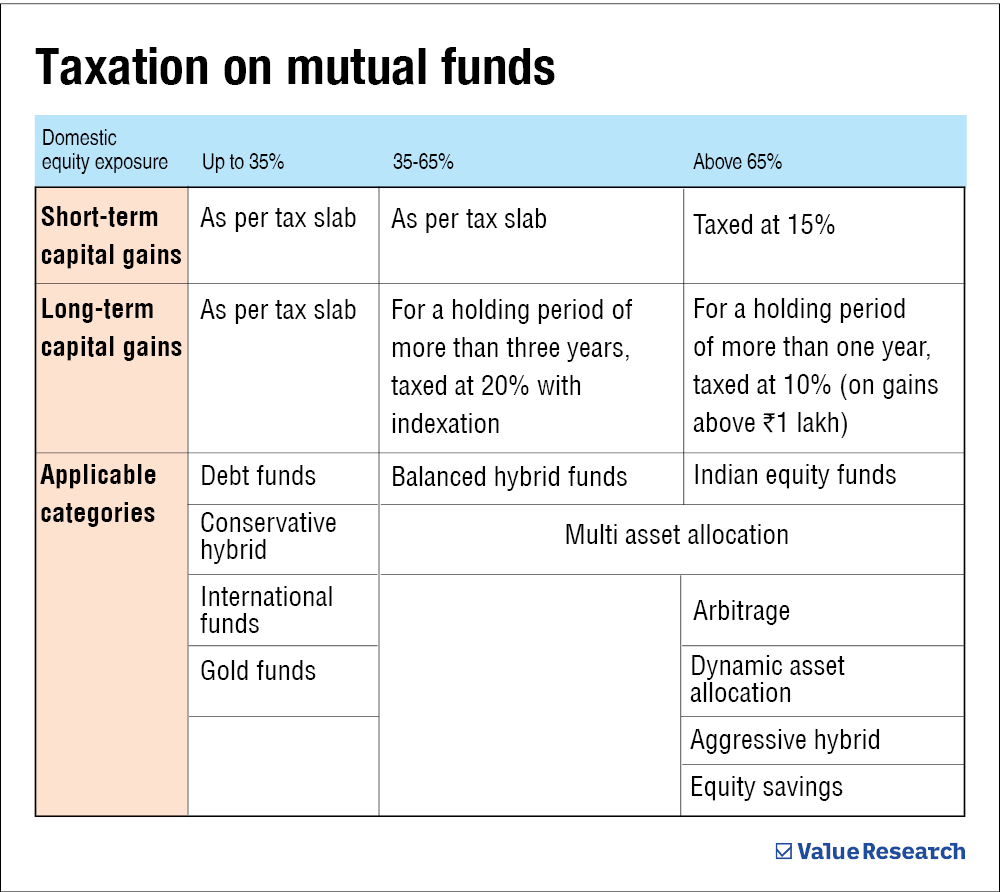Viewport: 1000px width, 892px height.
Task: Click the 'Aggressive hybrid' cell
Action: pyautogui.click(x=785, y=740)
